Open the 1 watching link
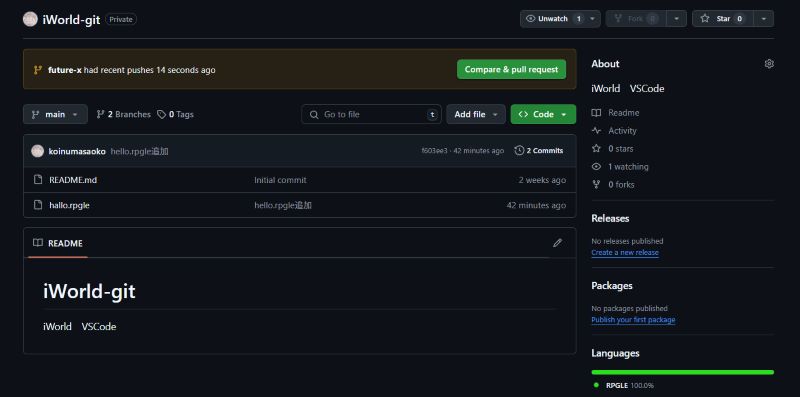 point(628,166)
